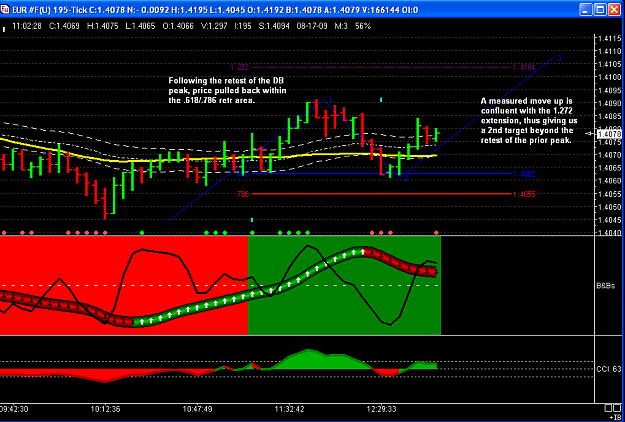
Task: Click the chart application icon in title bar
Action: click(x=4, y=10)
